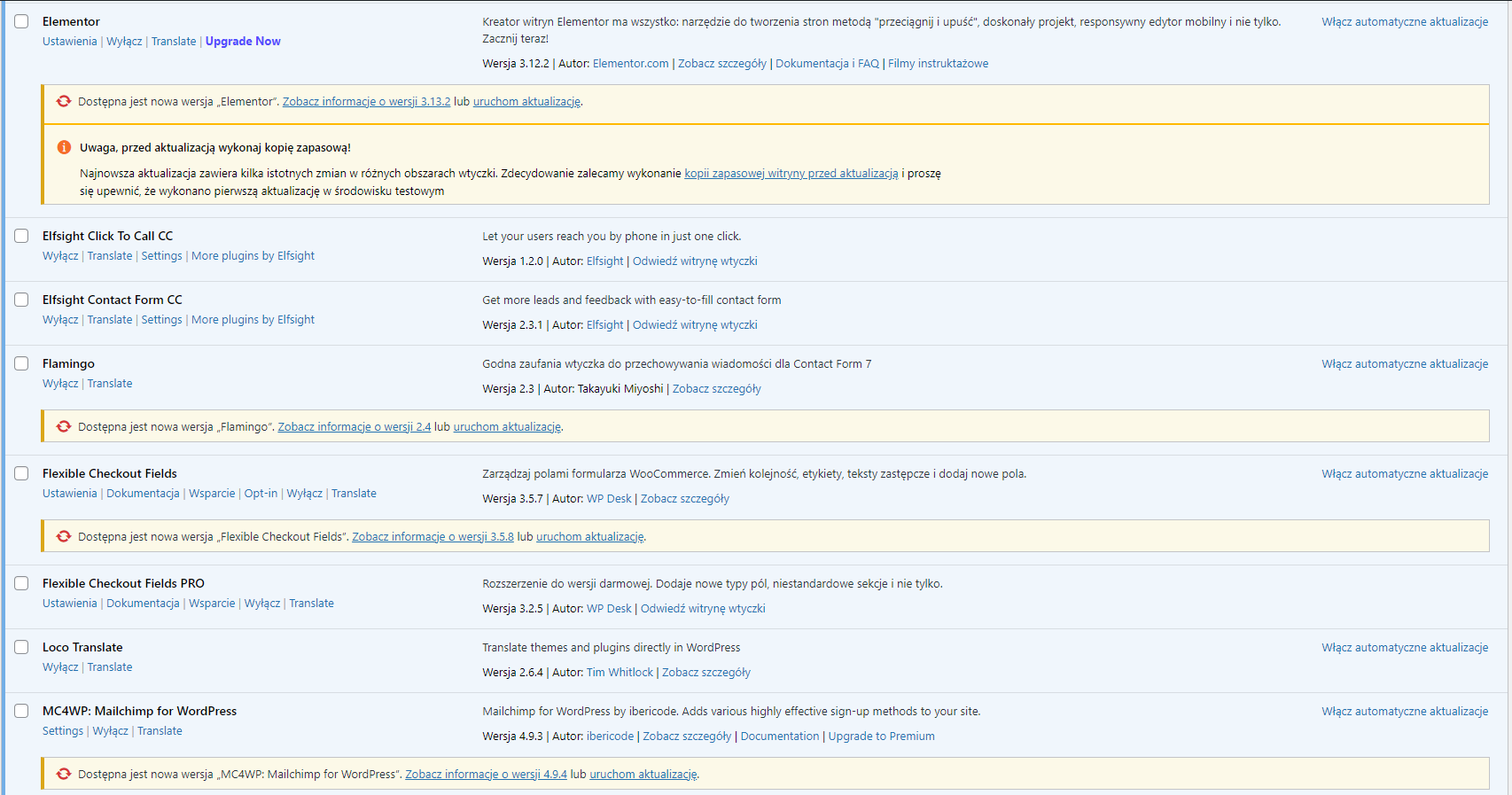Run the Elementor update
This screenshot has height=795, width=1512.
527,101
